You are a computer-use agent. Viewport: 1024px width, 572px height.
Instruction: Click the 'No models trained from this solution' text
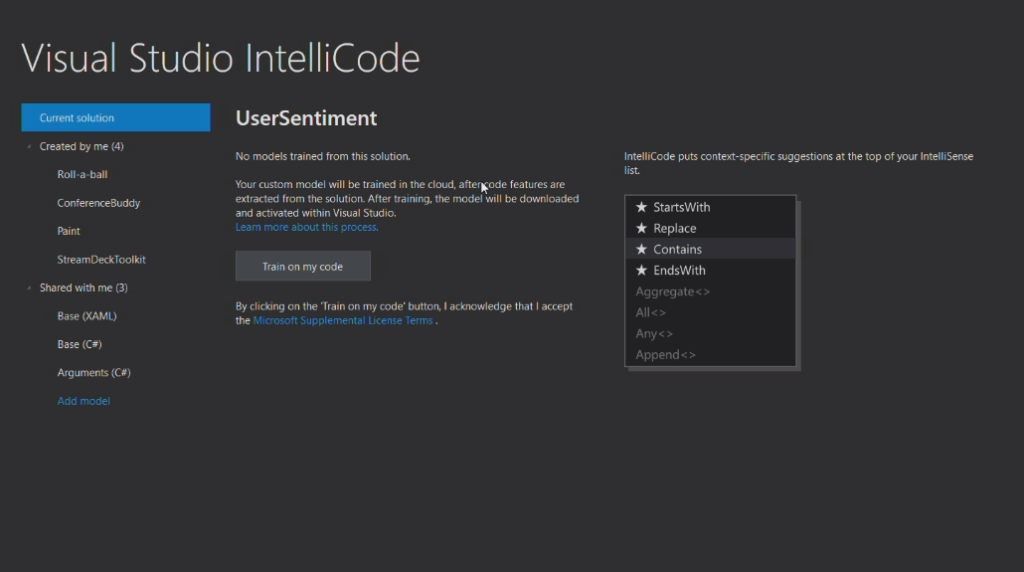click(323, 156)
